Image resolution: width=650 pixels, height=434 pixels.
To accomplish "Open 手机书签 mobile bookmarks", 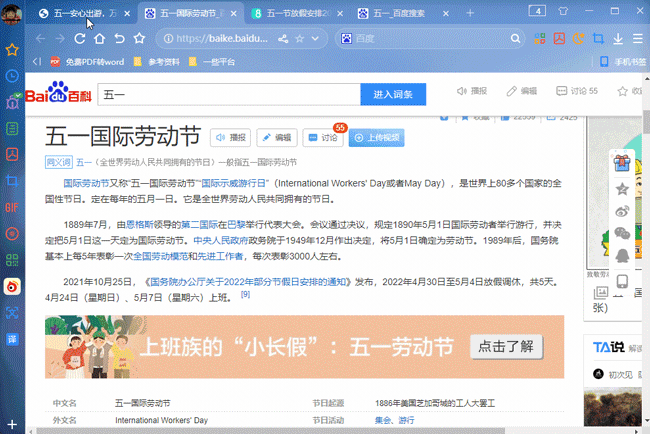I will click(x=623, y=62).
